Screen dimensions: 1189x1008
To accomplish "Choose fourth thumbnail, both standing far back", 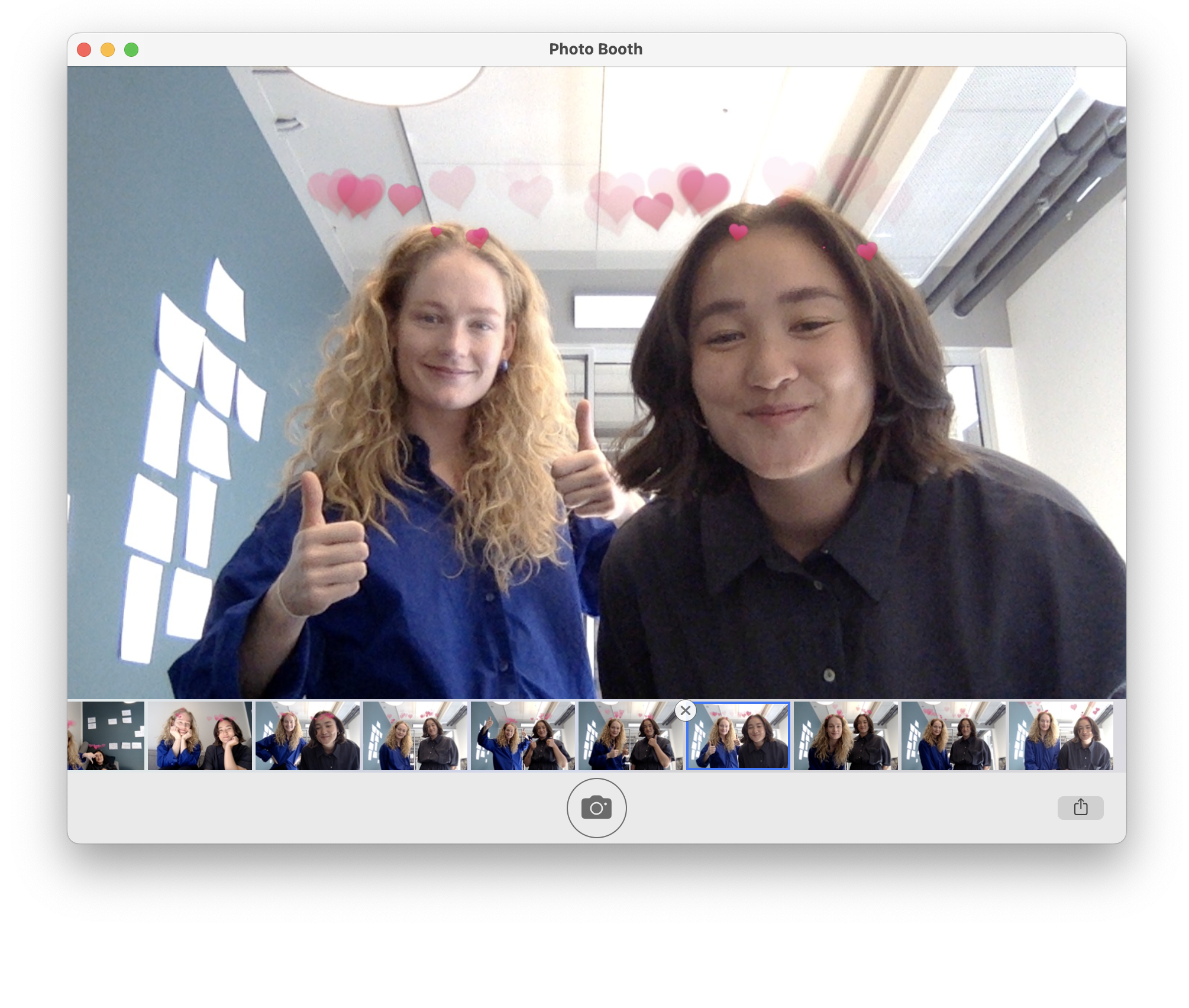I will [x=415, y=736].
